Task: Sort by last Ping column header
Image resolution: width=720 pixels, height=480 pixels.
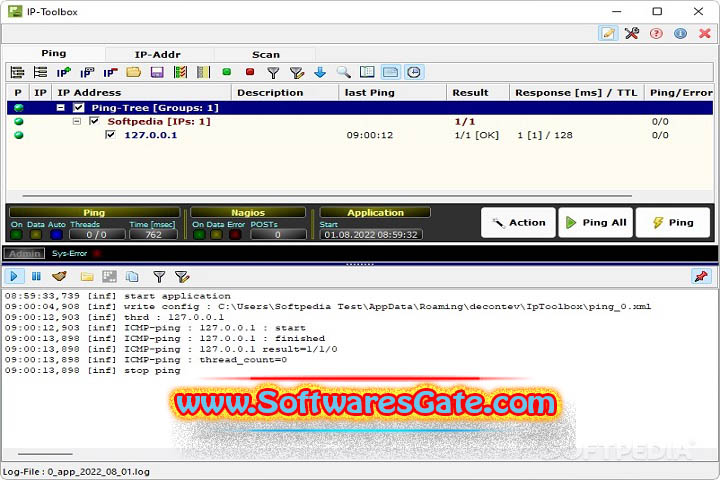Action: (x=393, y=93)
